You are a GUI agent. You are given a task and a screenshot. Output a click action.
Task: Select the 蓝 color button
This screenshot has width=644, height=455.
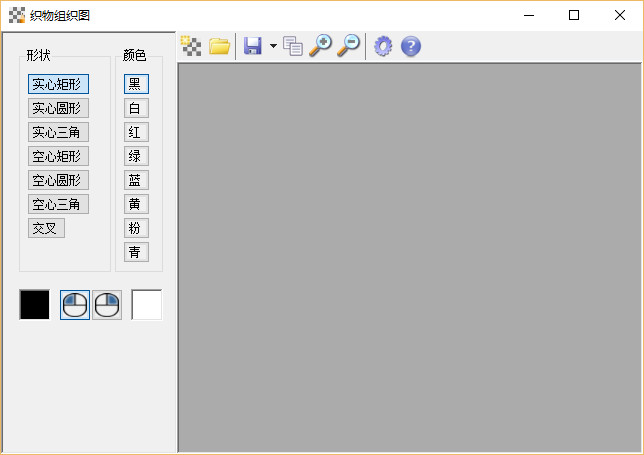point(136,180)
